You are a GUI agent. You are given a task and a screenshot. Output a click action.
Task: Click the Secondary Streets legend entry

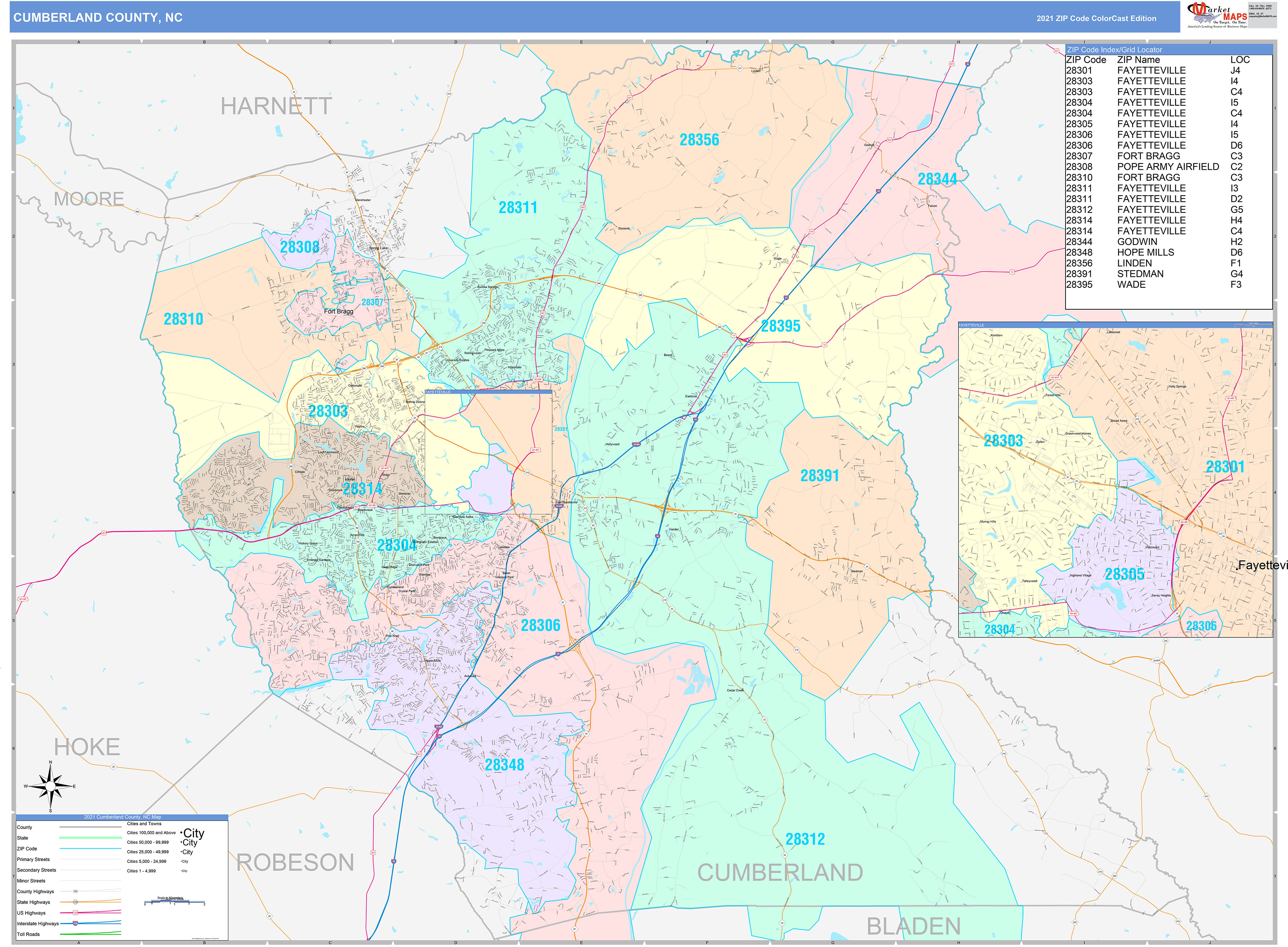[69, 870]
